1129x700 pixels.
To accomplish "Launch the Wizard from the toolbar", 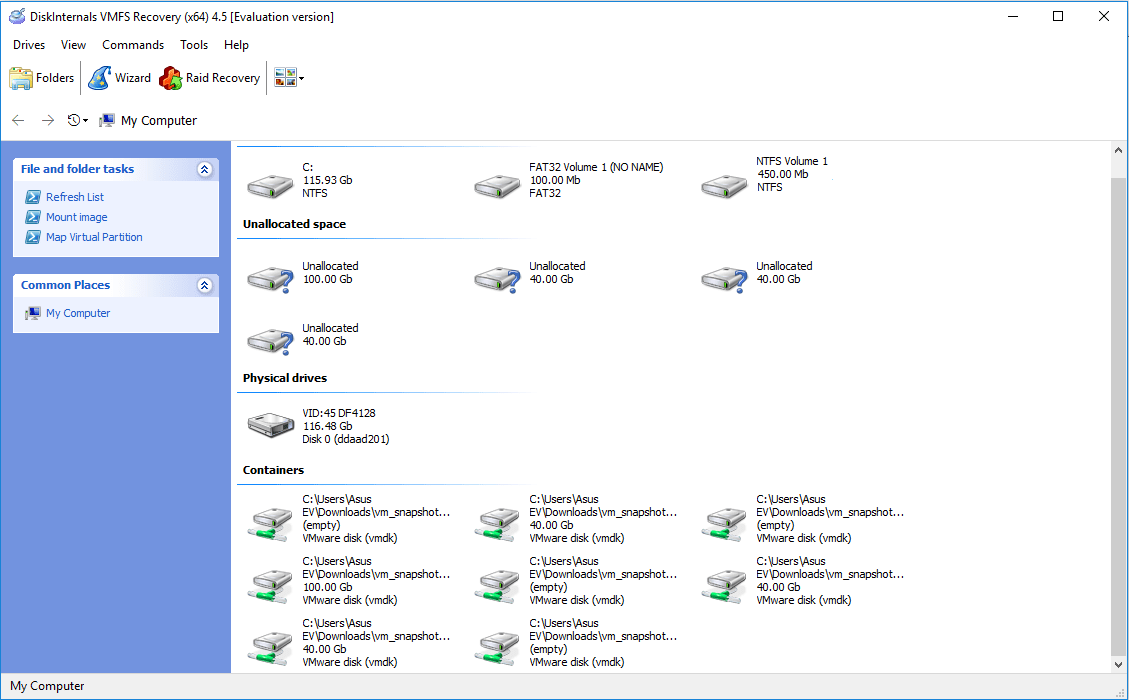I will coord(120,78).
